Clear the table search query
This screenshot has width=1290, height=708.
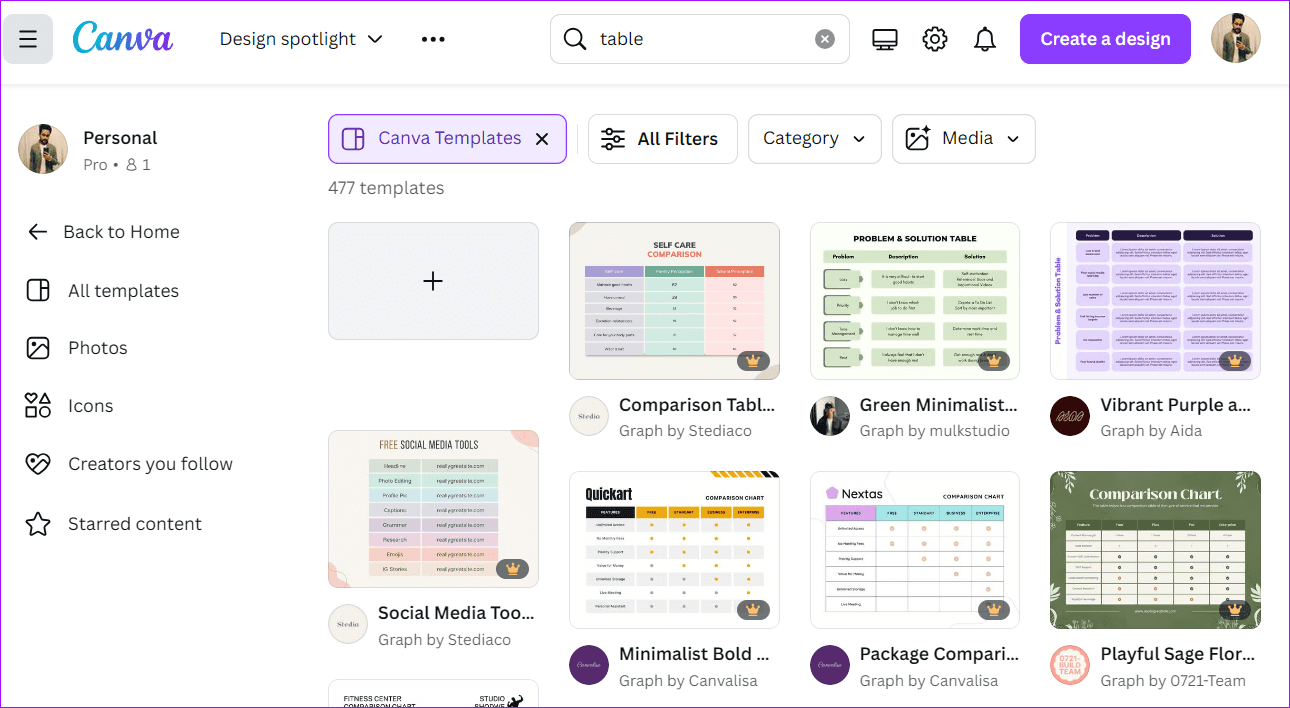pos(824,38)
